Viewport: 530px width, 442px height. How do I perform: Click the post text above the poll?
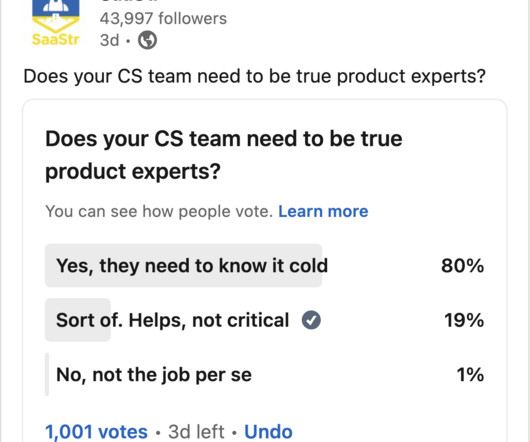255,76
